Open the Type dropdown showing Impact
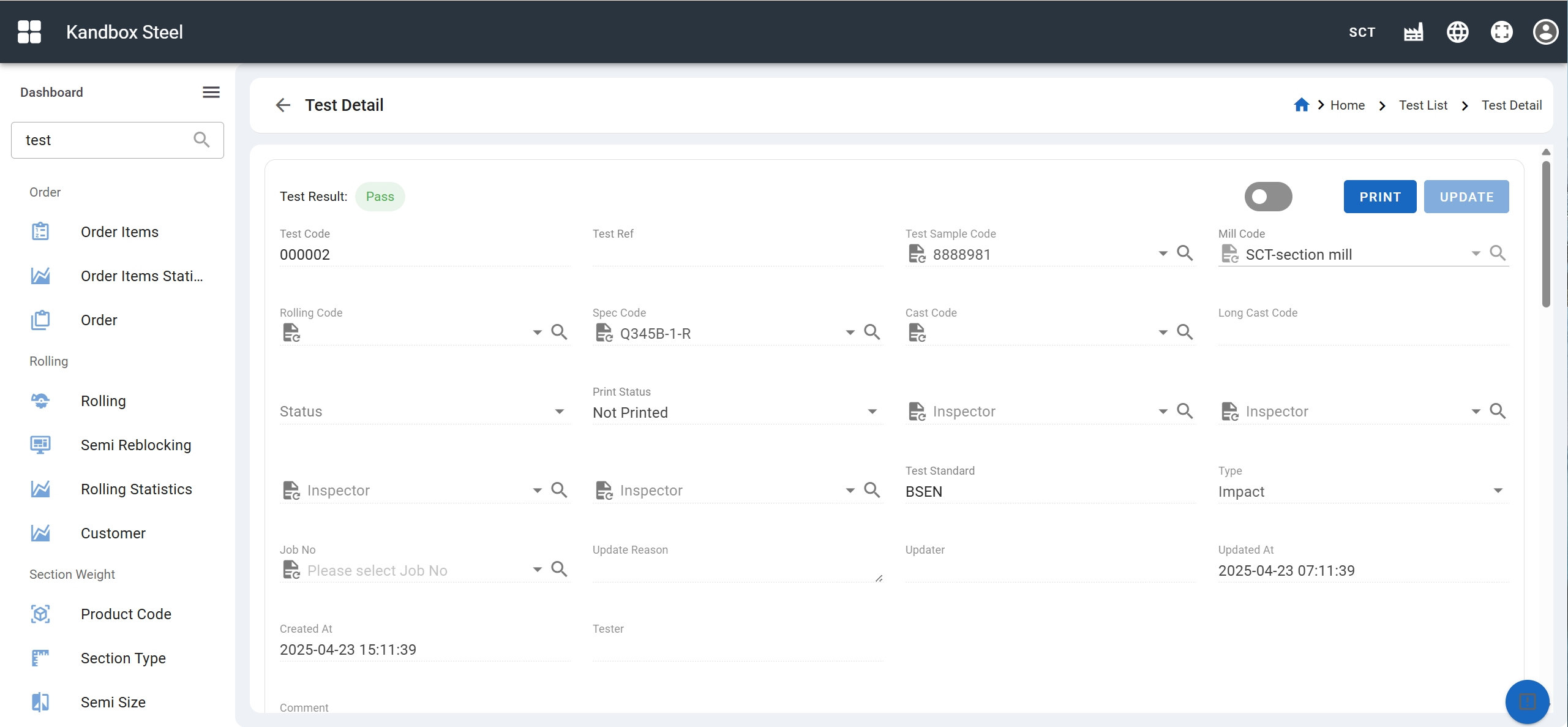 [x=1498, y=491]
